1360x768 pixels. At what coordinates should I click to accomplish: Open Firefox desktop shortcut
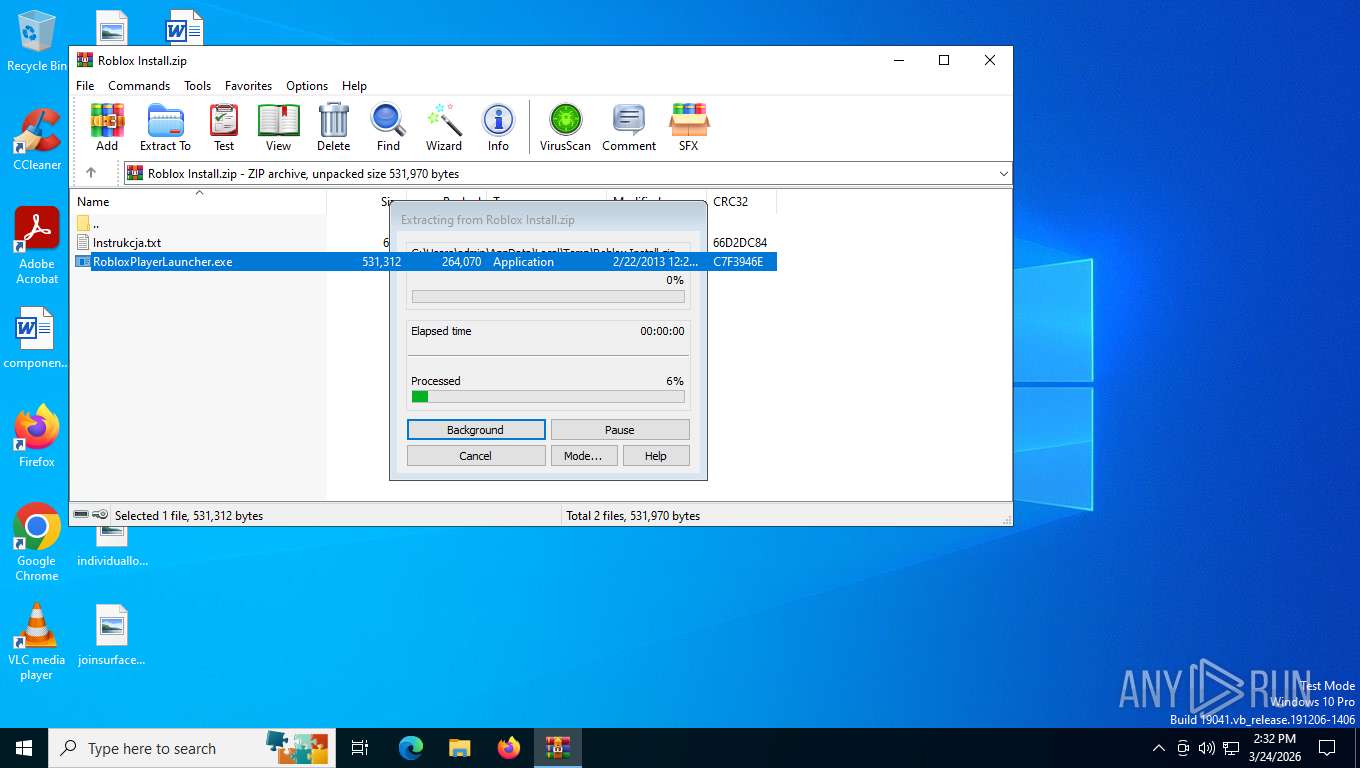[37, 437]
